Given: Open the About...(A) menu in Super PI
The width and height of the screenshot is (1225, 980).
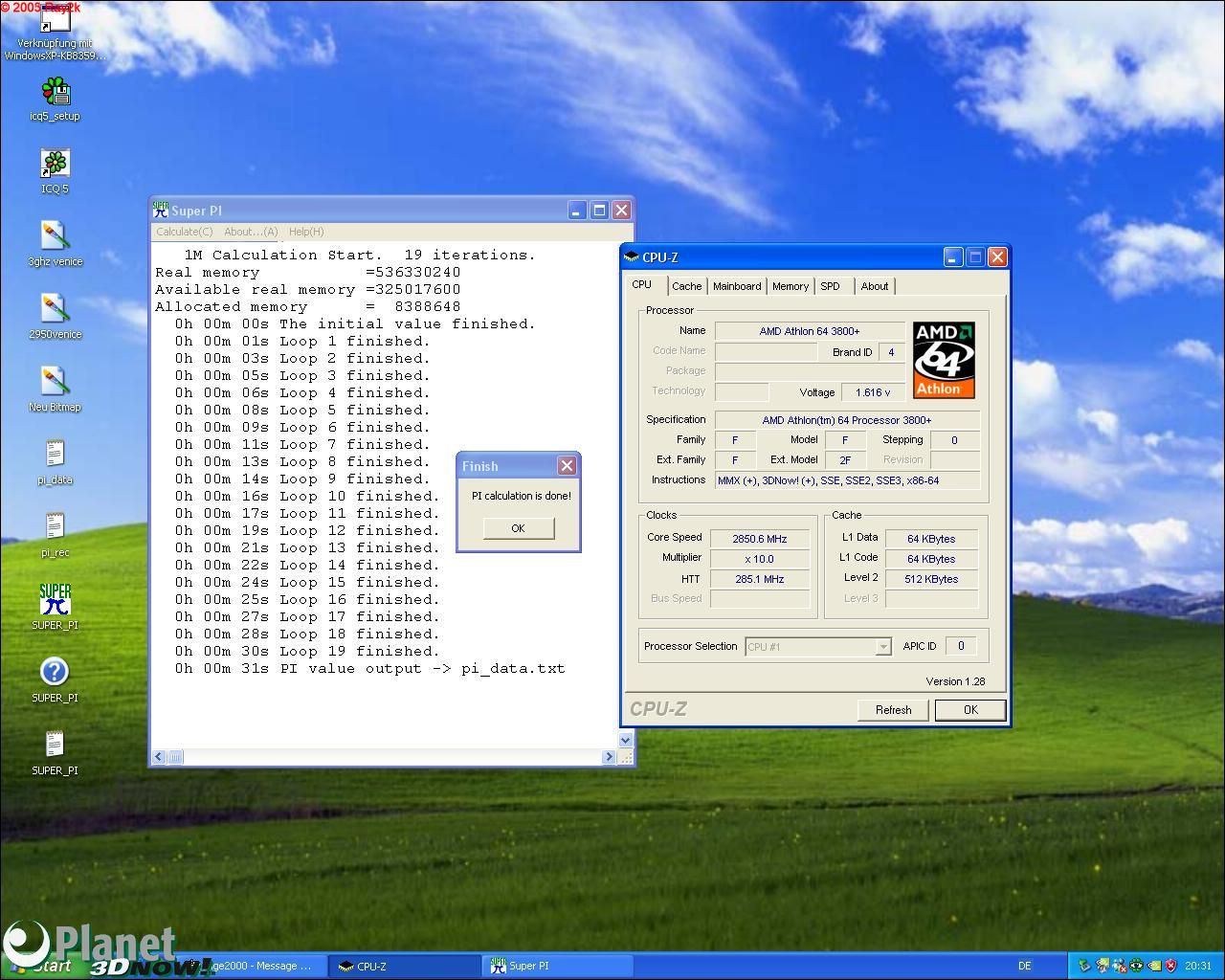Looking at the screenshot, I should pos(251,232).
